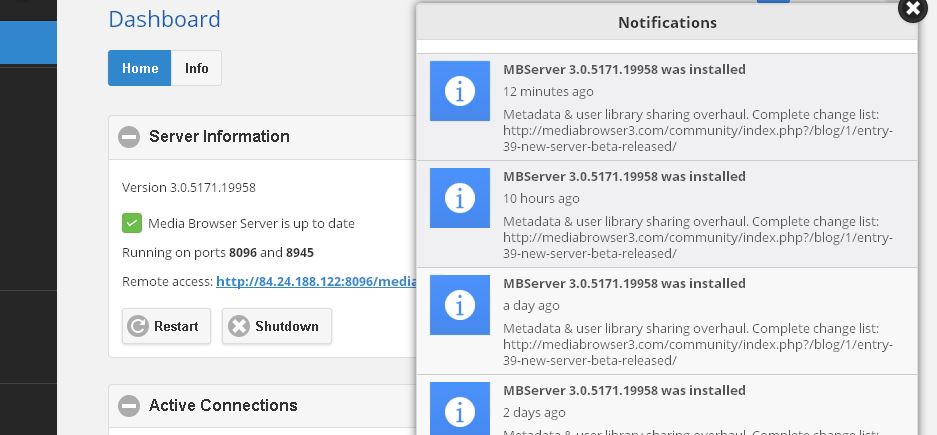Toggle the green up-to-date checkmark
Viewport: 937px width, 435px height.
(x=132, y=223)
